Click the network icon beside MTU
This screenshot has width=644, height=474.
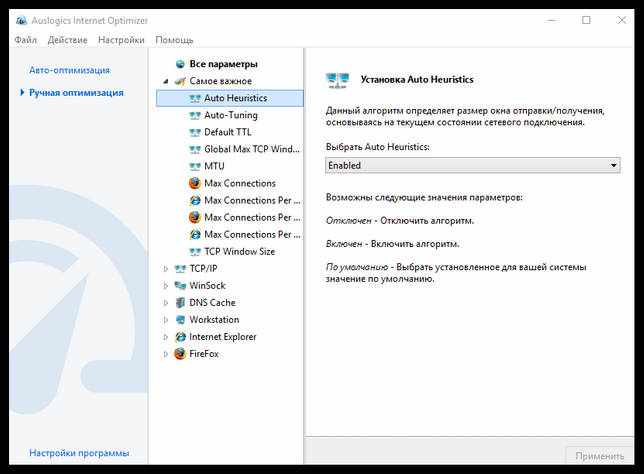(195, 166)
